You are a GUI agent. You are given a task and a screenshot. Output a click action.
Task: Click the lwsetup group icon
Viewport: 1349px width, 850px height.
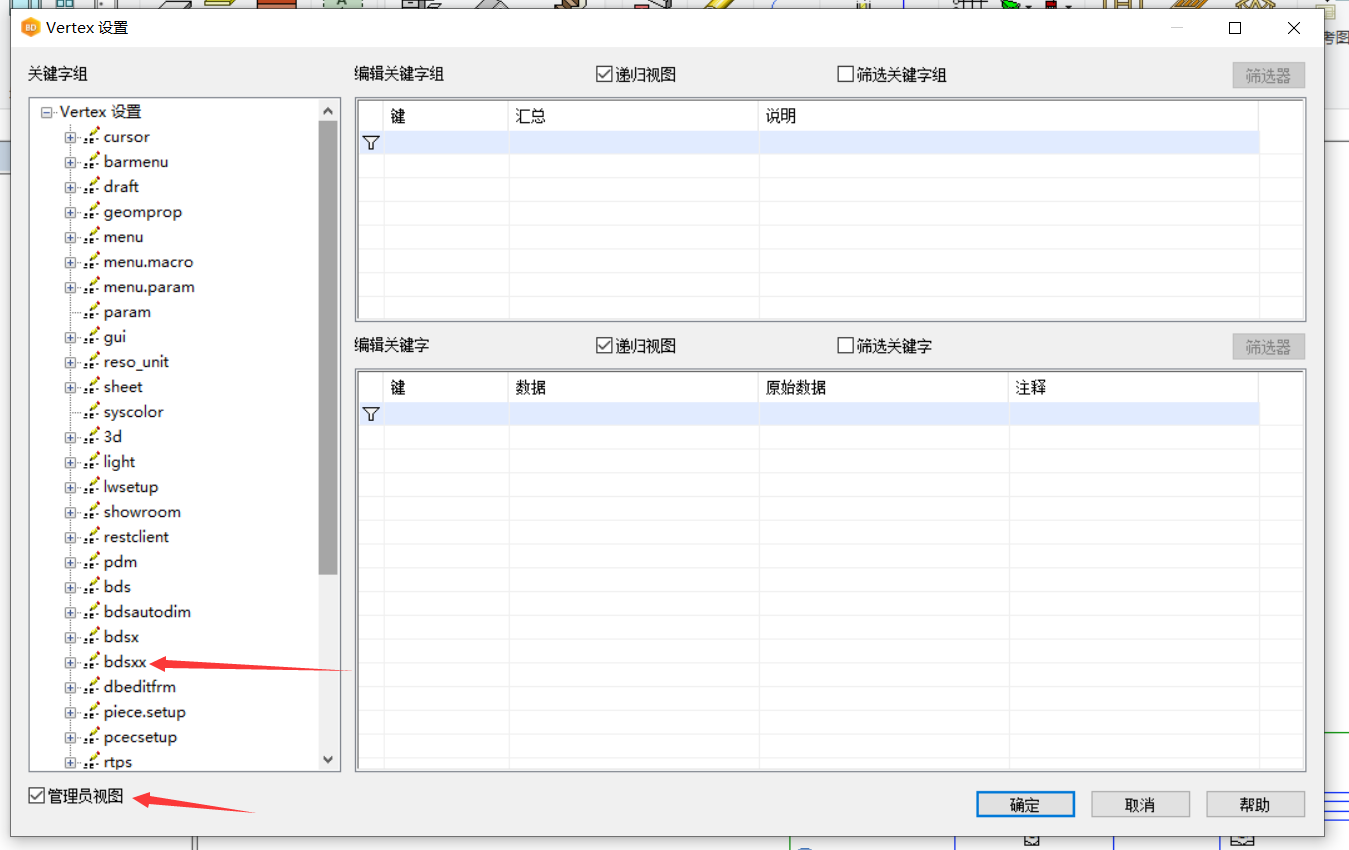point(92,487)
